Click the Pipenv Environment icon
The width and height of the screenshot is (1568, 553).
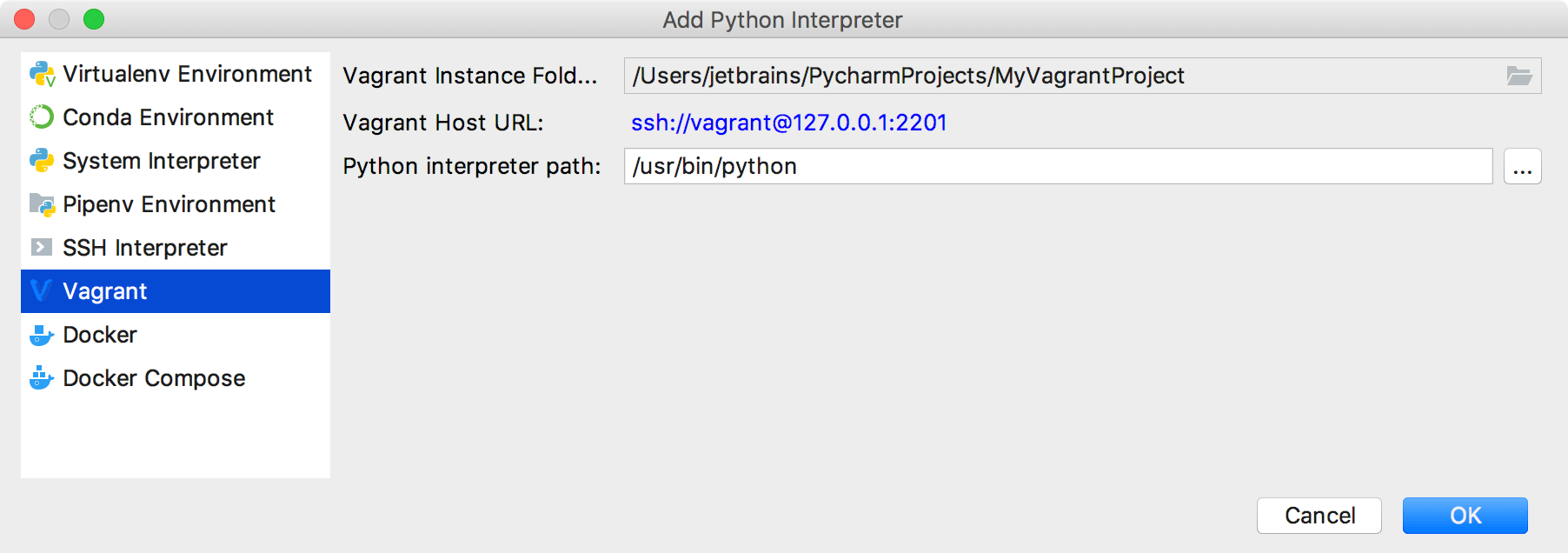40,204
